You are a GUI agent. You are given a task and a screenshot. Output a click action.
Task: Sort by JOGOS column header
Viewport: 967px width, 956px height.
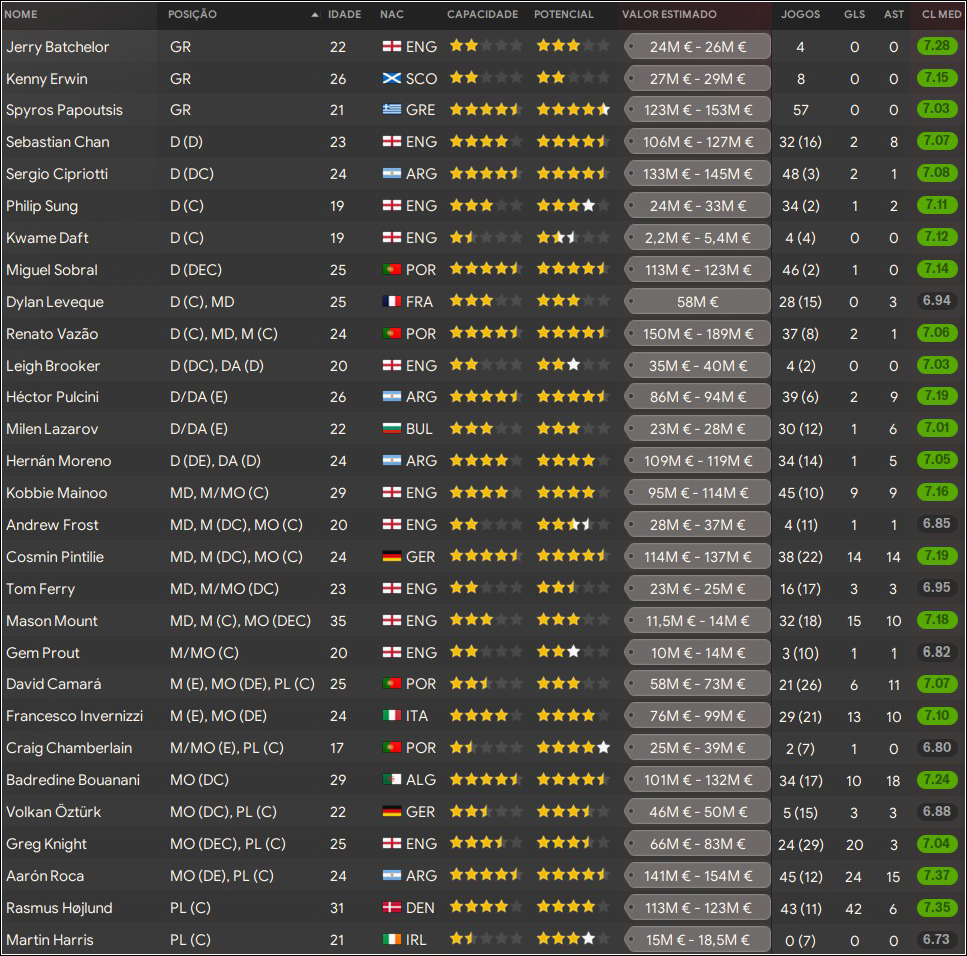pos(800,14)
